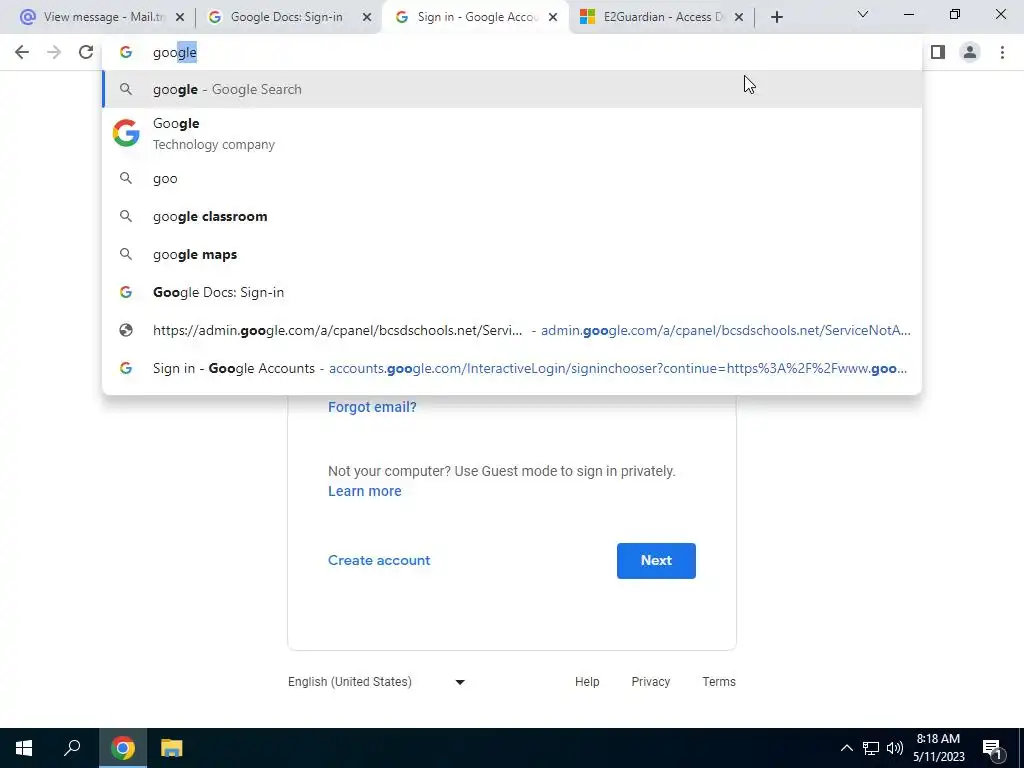The height and width of the screenshot is (768, 1024).
Task: Open the Google Docs: Sign-in history suggestion
Action: [x=513, y=292]
